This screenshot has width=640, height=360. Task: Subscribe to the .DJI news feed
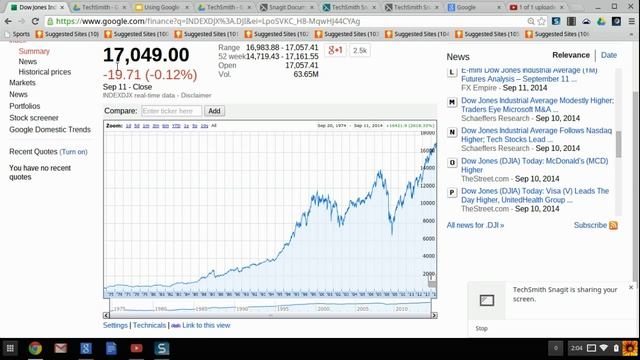tap(590, 225)
